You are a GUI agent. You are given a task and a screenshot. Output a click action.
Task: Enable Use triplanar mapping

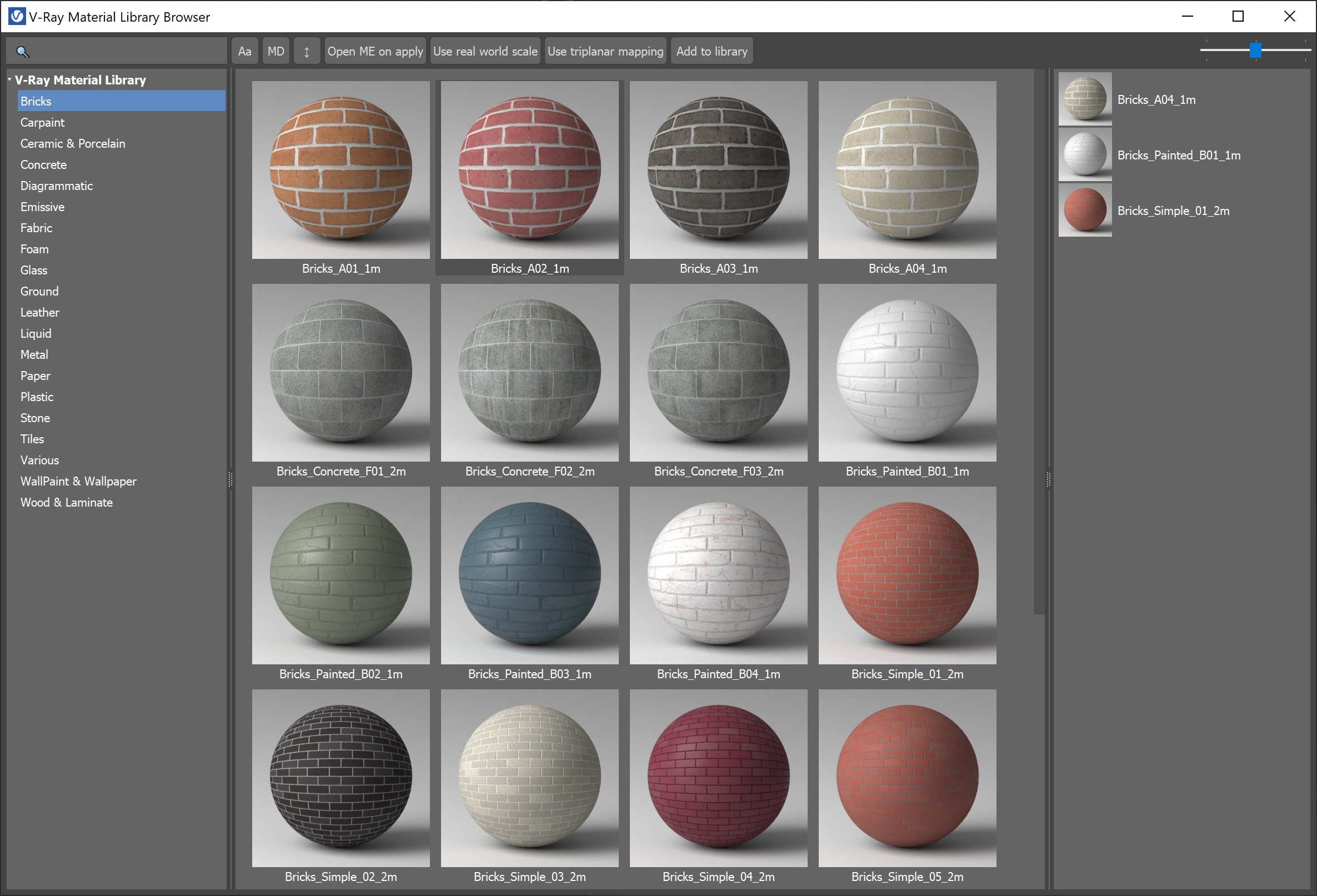point(605,51)
